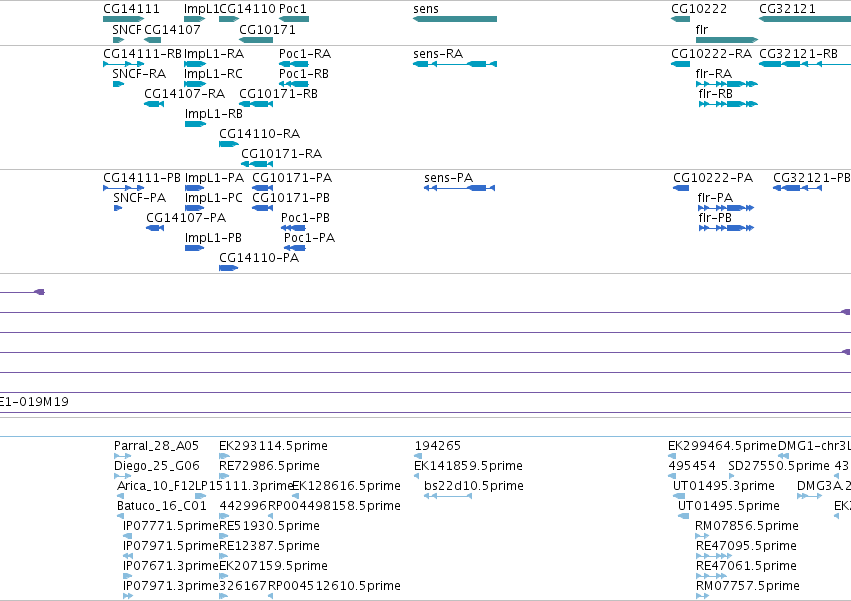Click the flr-RA transcript label
851x601 pixels.
[x=714, y=74]
